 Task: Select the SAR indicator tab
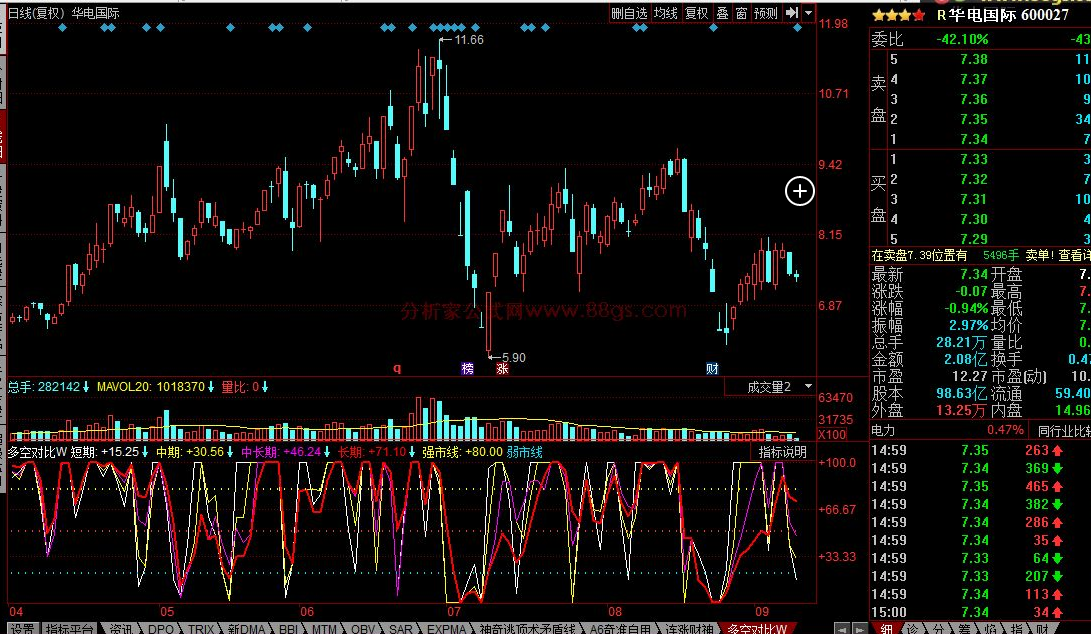(x=400, y=628)
